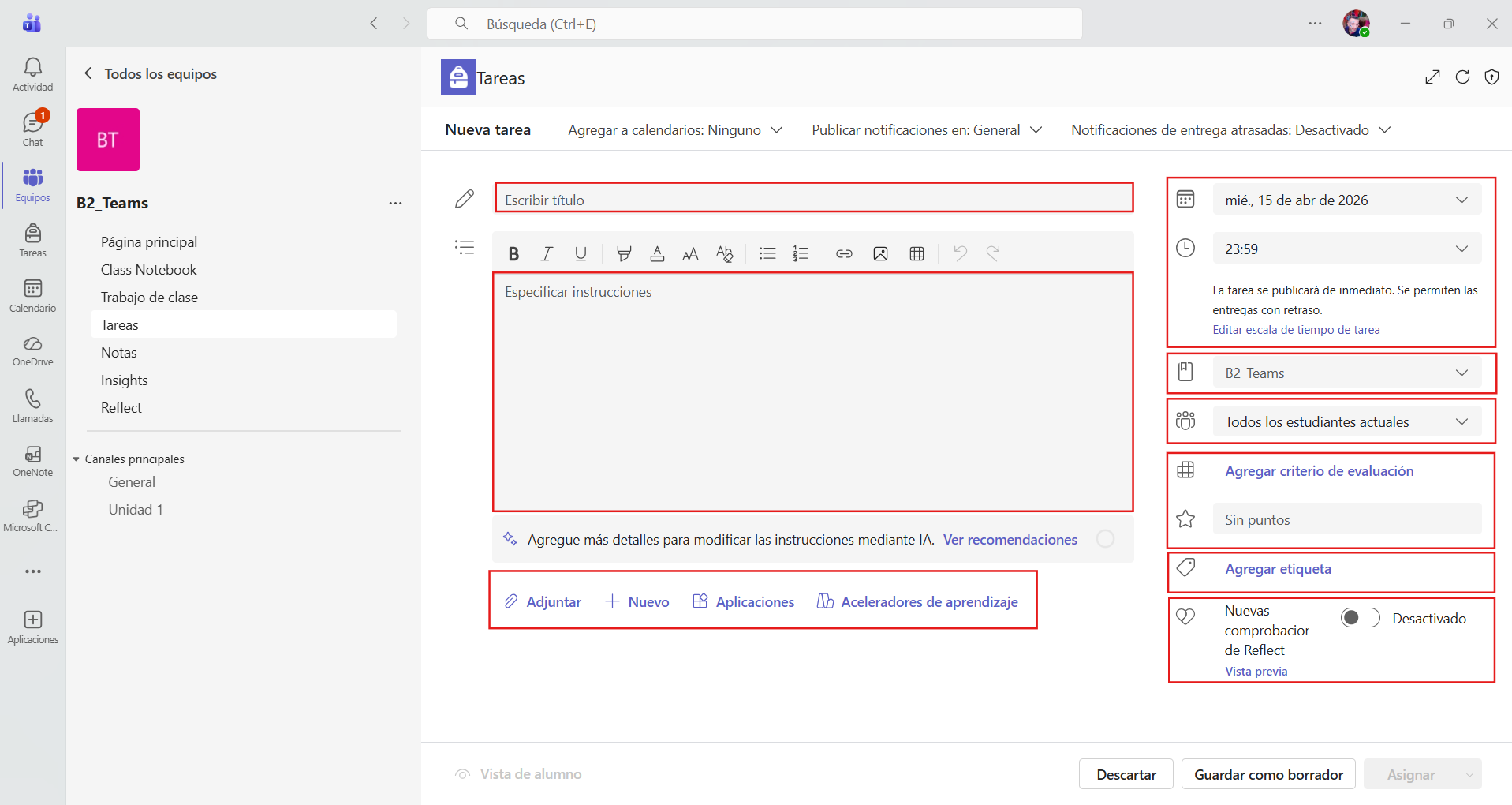Click Adjuntar to attach a file
This screenshot has width=1512, height=805.
pos(543,601)
